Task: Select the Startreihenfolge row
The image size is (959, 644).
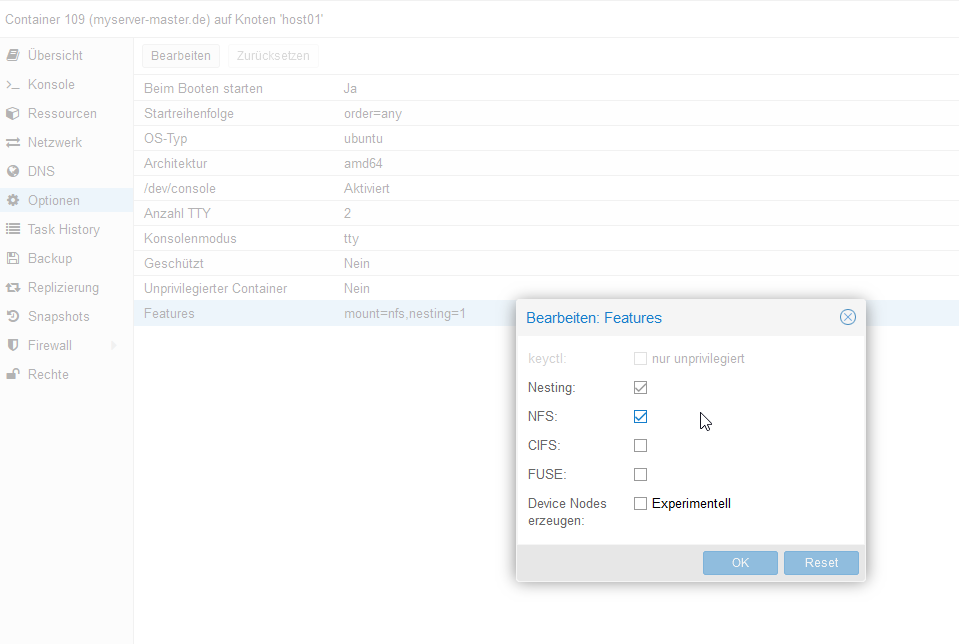Action: pyautogui.click(x=546, y=113)
